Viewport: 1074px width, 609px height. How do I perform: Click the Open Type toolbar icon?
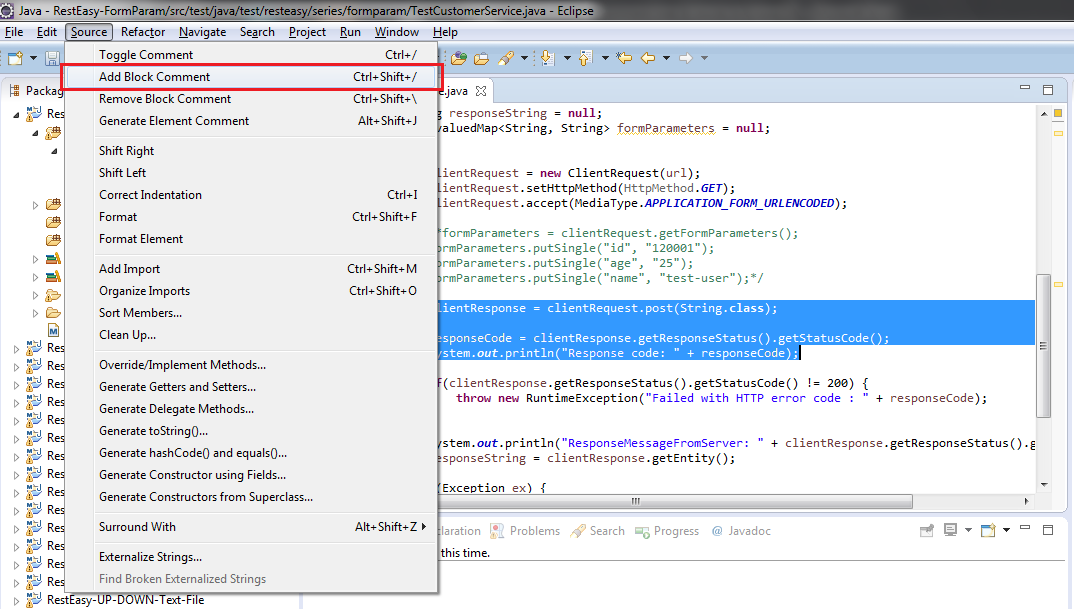[x=458, y=58]
